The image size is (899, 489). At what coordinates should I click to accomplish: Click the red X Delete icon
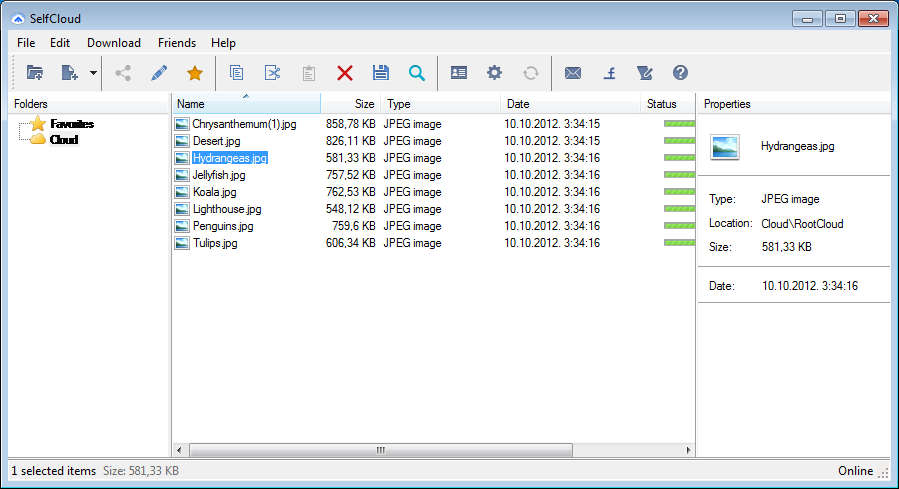pos(345,73)
